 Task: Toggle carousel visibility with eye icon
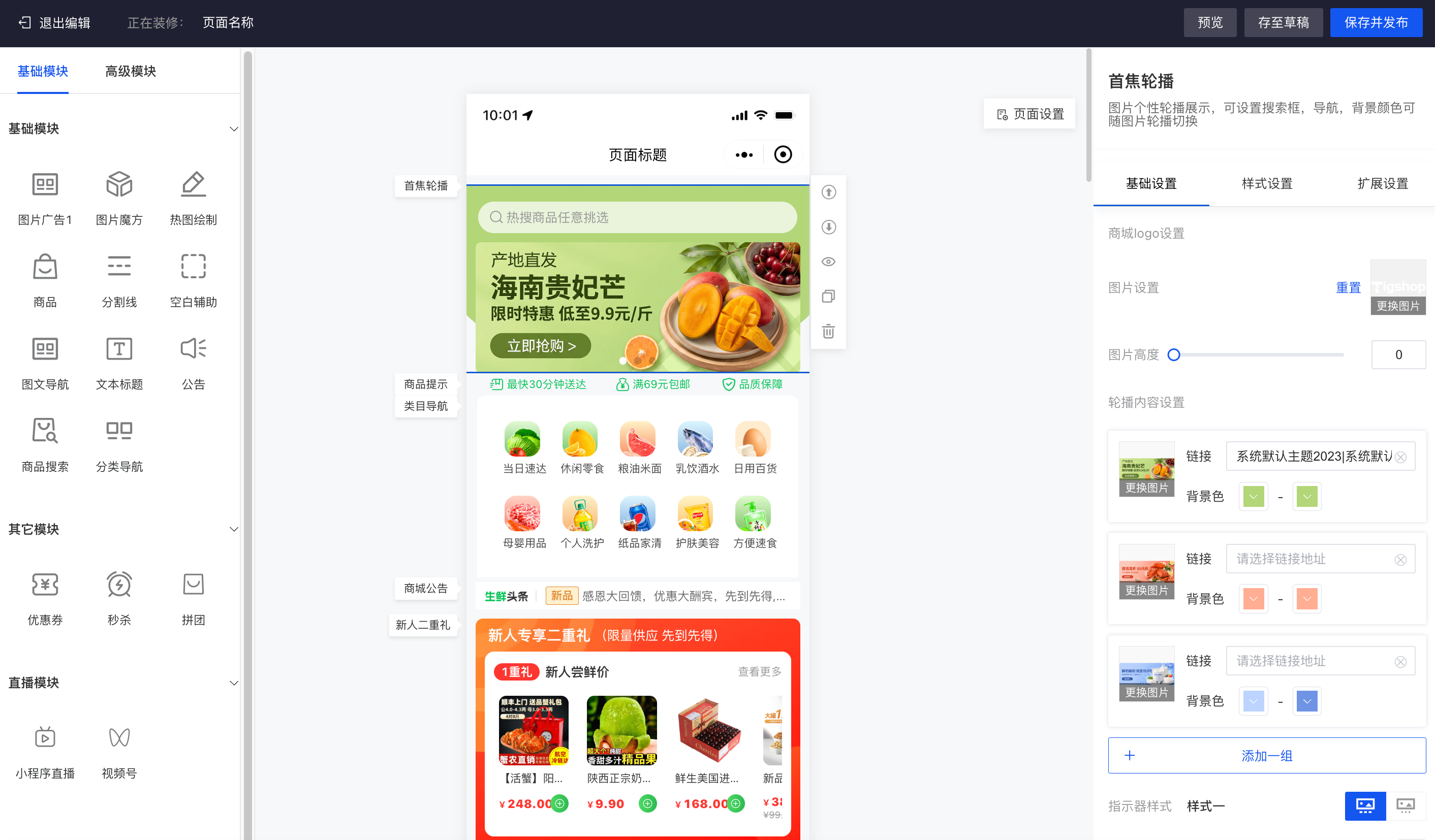click(x=829, y=262)
